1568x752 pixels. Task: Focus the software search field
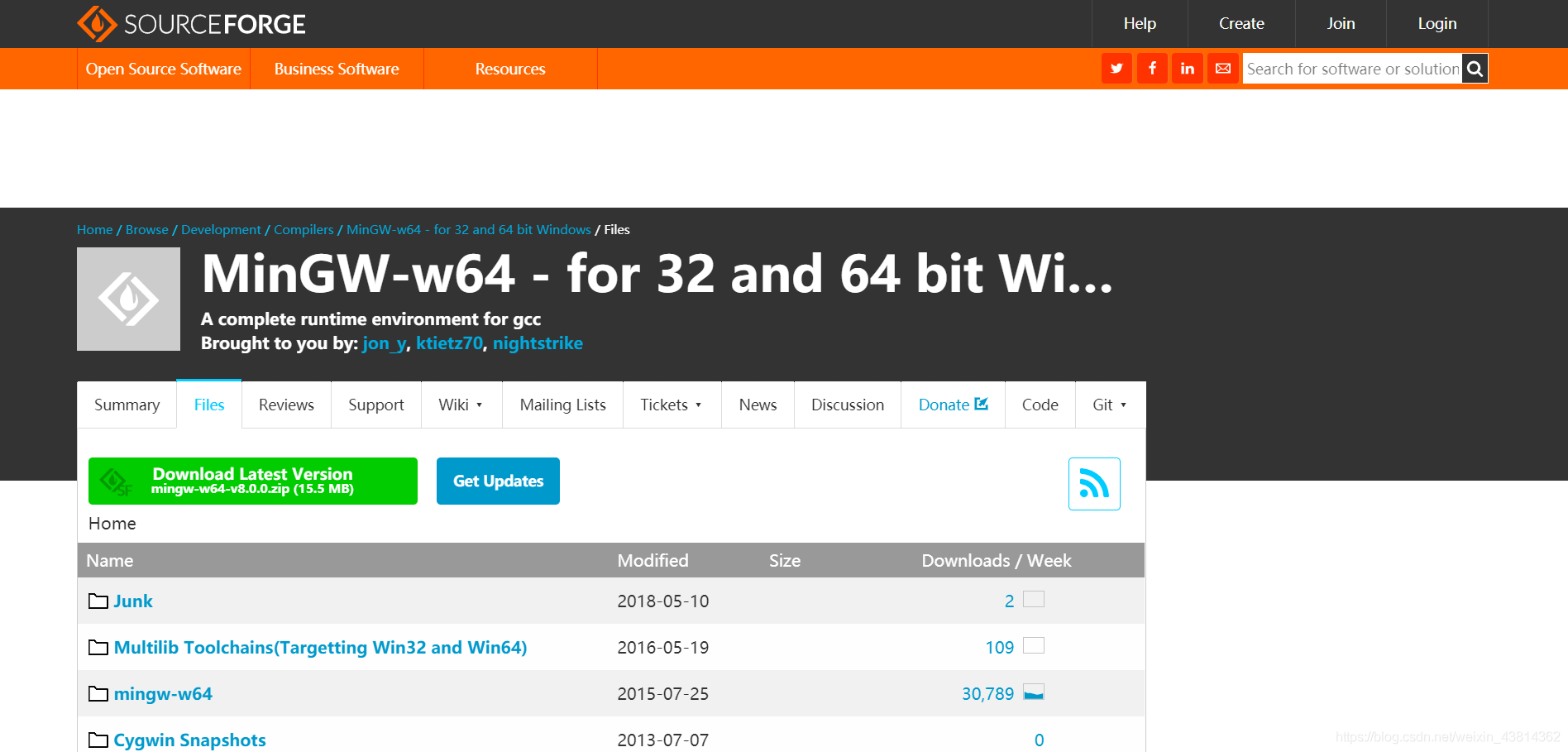pos(1353,69)
